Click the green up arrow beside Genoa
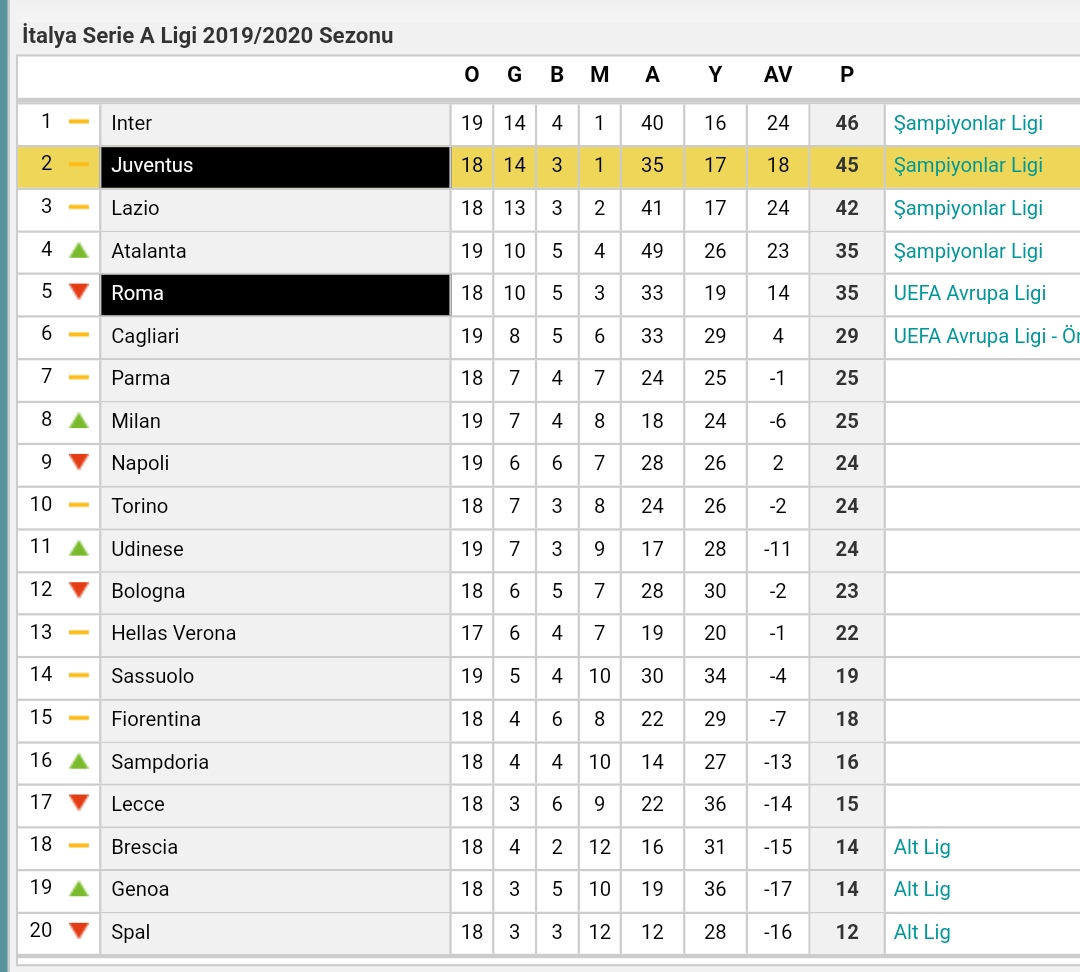This screenshot has width=1080, height=972. click(x=79, y=889)
